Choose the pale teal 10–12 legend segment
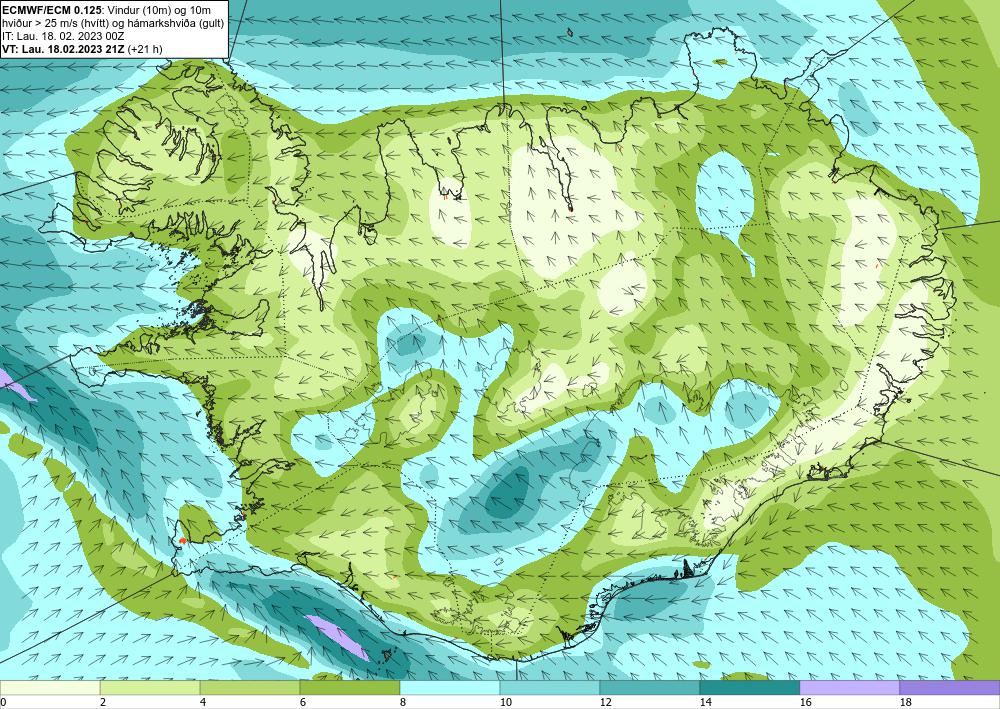1000x709 pixels. [x=550, y=688]
